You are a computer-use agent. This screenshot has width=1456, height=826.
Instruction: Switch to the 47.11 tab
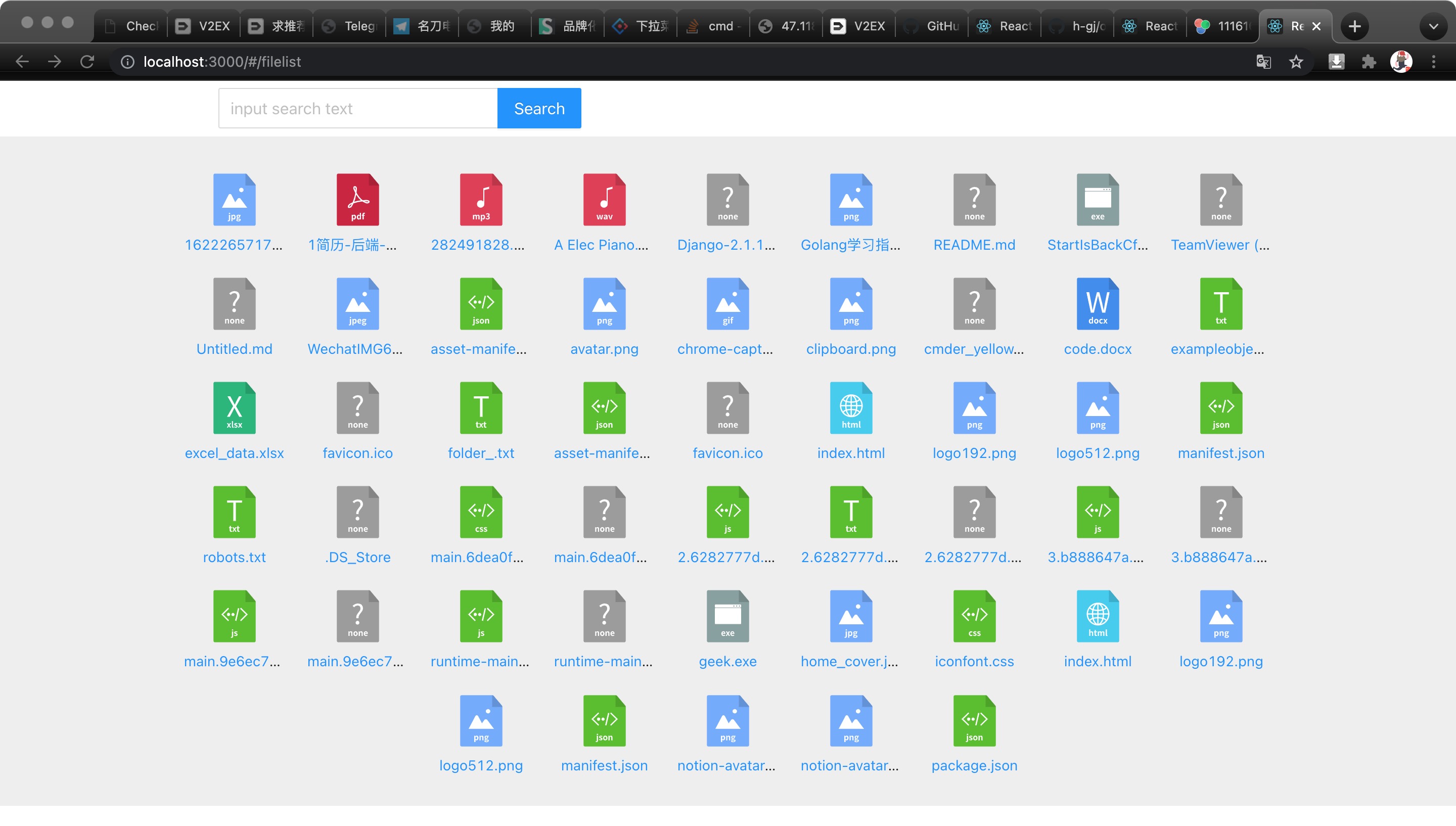(x=786, y=26)
